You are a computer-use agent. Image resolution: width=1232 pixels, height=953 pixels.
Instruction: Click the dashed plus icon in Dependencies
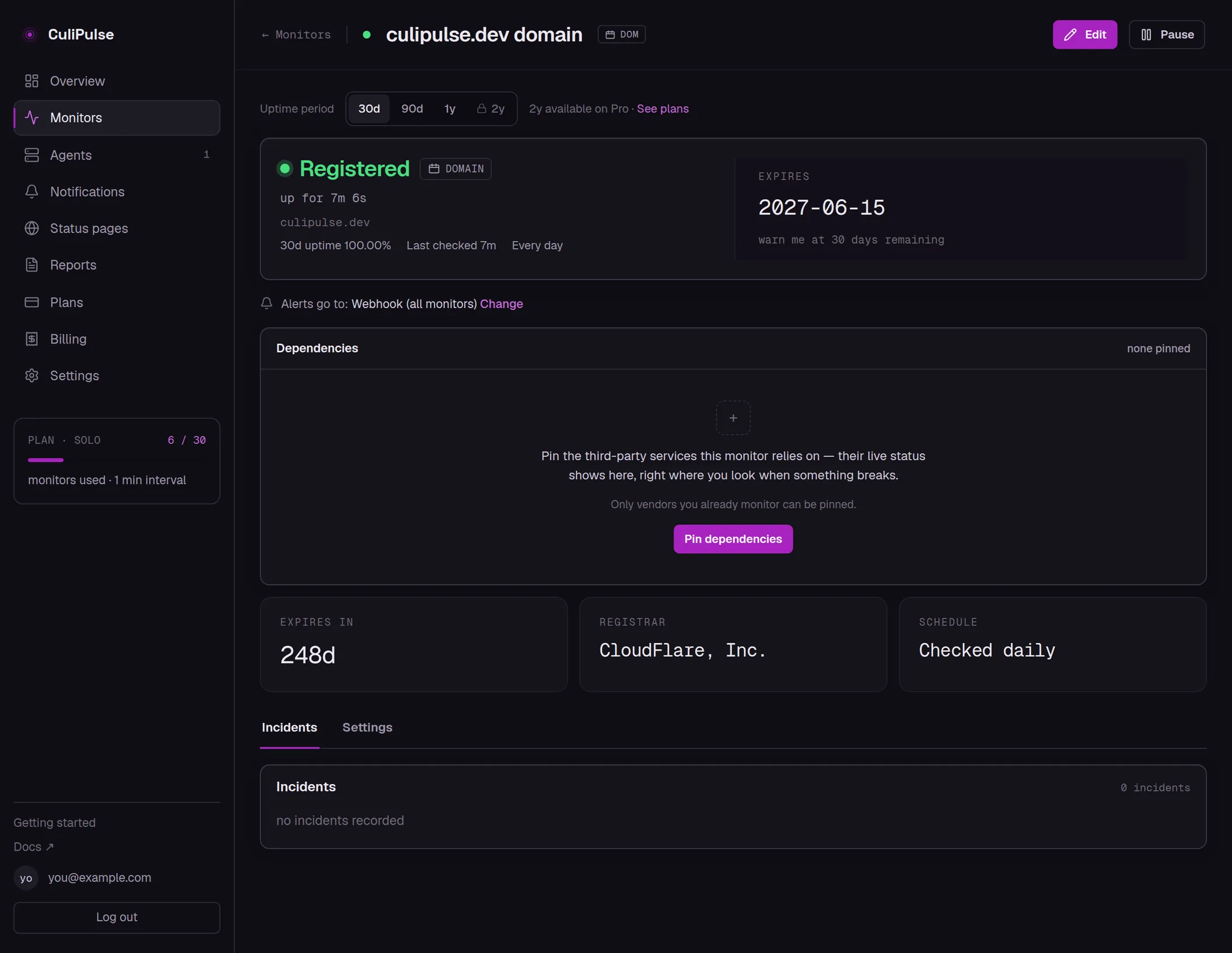[x=733, y=417]
